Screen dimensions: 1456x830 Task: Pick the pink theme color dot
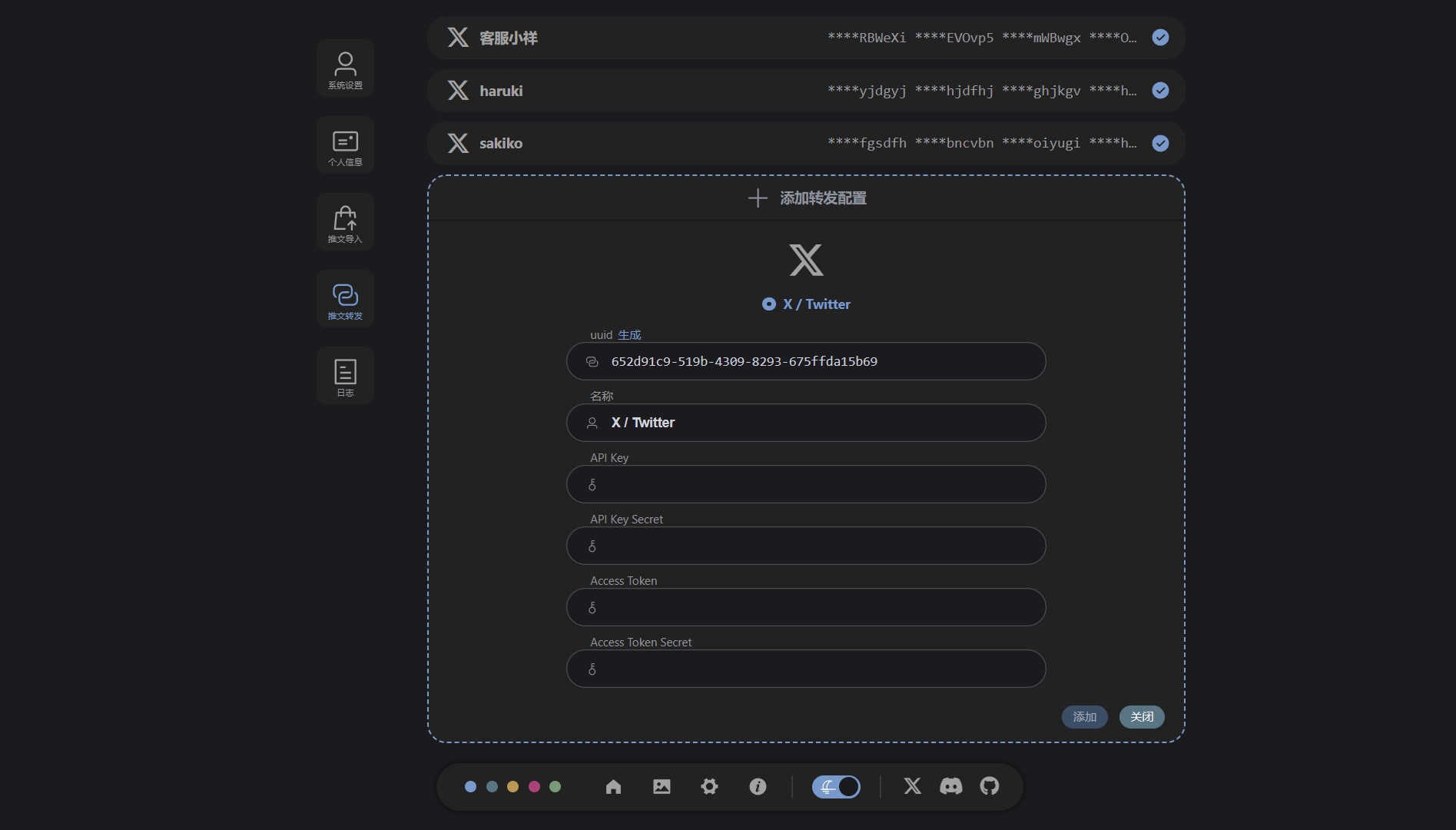pos(534,786)
